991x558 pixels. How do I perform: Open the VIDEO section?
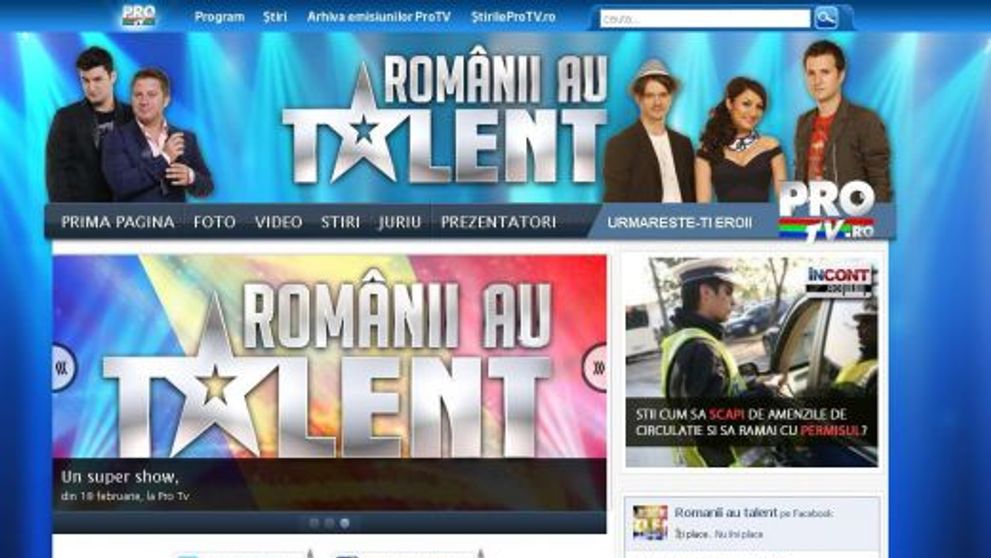click(278, 222)
